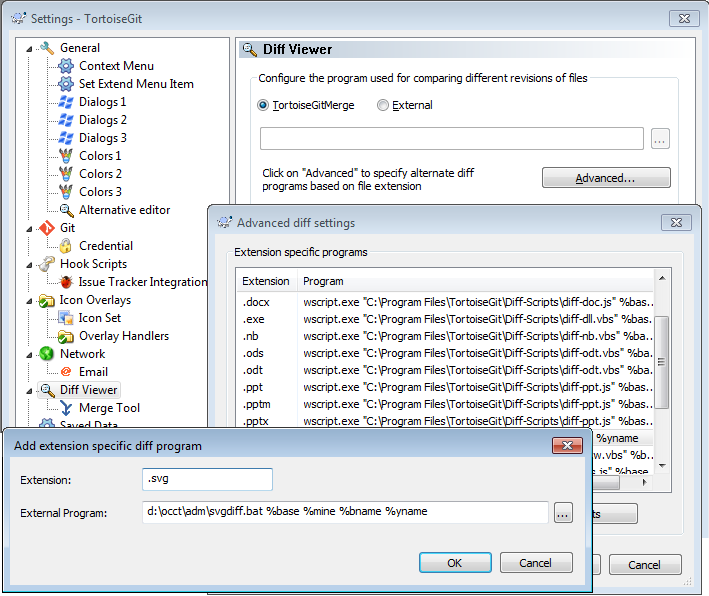Viewport: 709px width, 596px height.
Task: Collapse the Icon Overlays tree node
Action: click(x=29, y=301)
